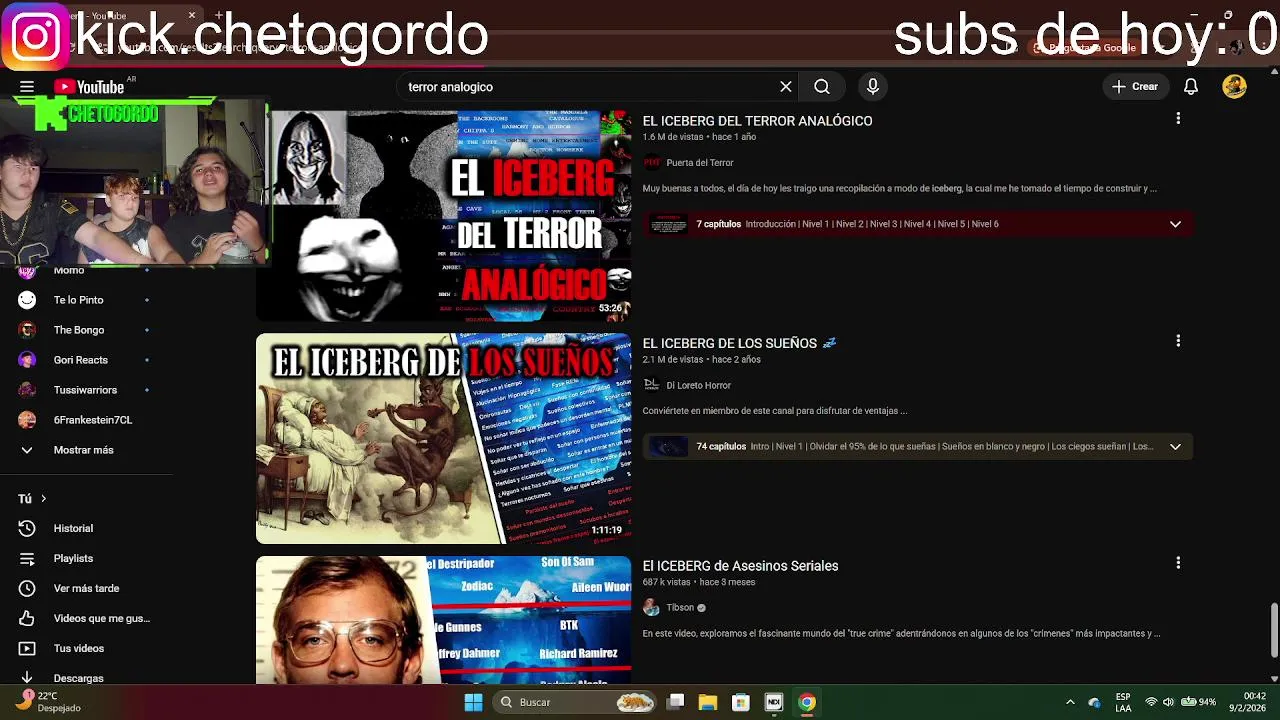This screenshot has height=720, width=1280.
Task: Open the Crear upload menu
Action: tap(1135, 87)
